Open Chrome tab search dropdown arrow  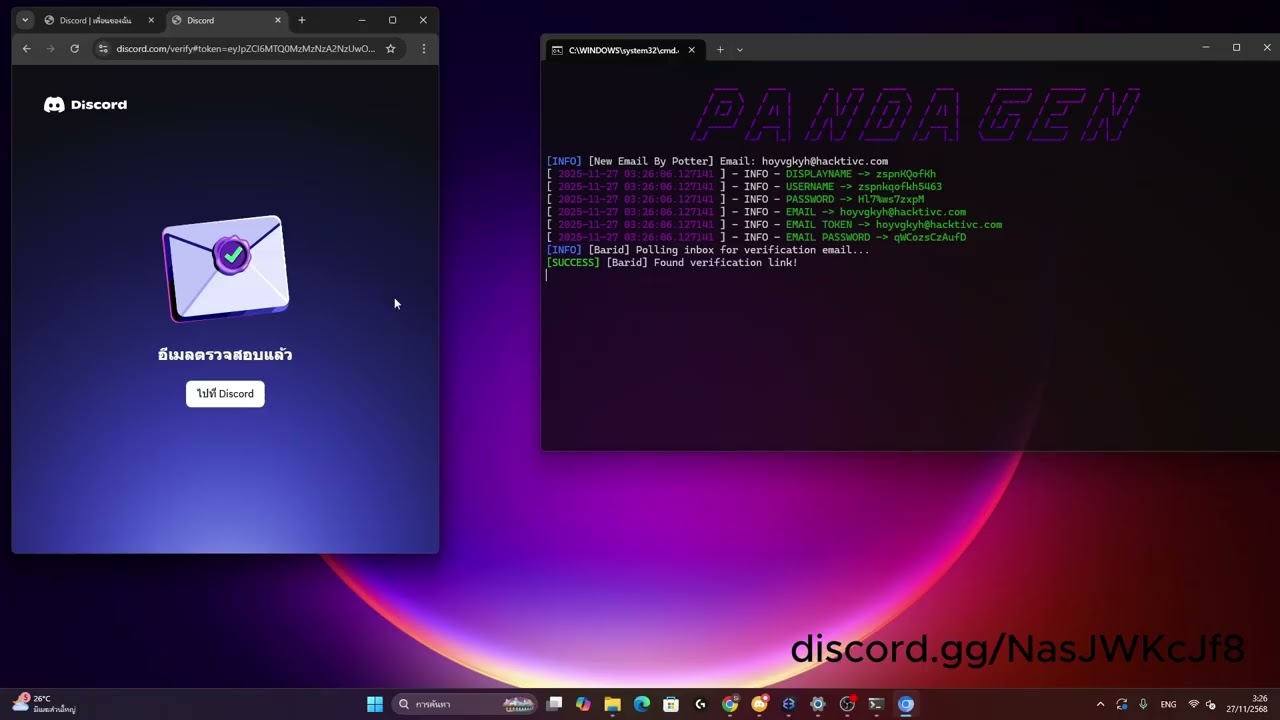25,20
